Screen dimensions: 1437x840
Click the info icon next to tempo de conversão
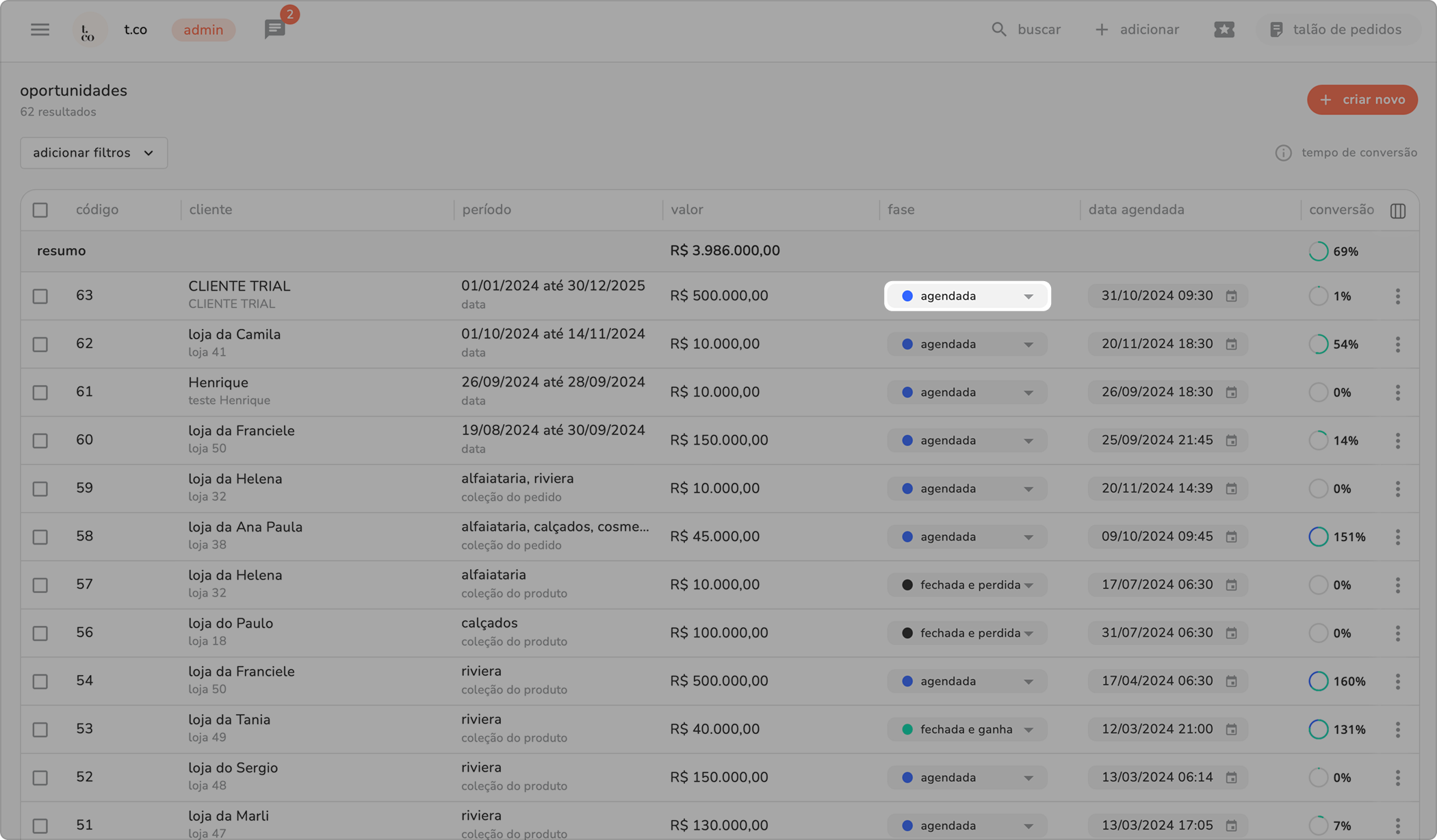pos(1283,153)
